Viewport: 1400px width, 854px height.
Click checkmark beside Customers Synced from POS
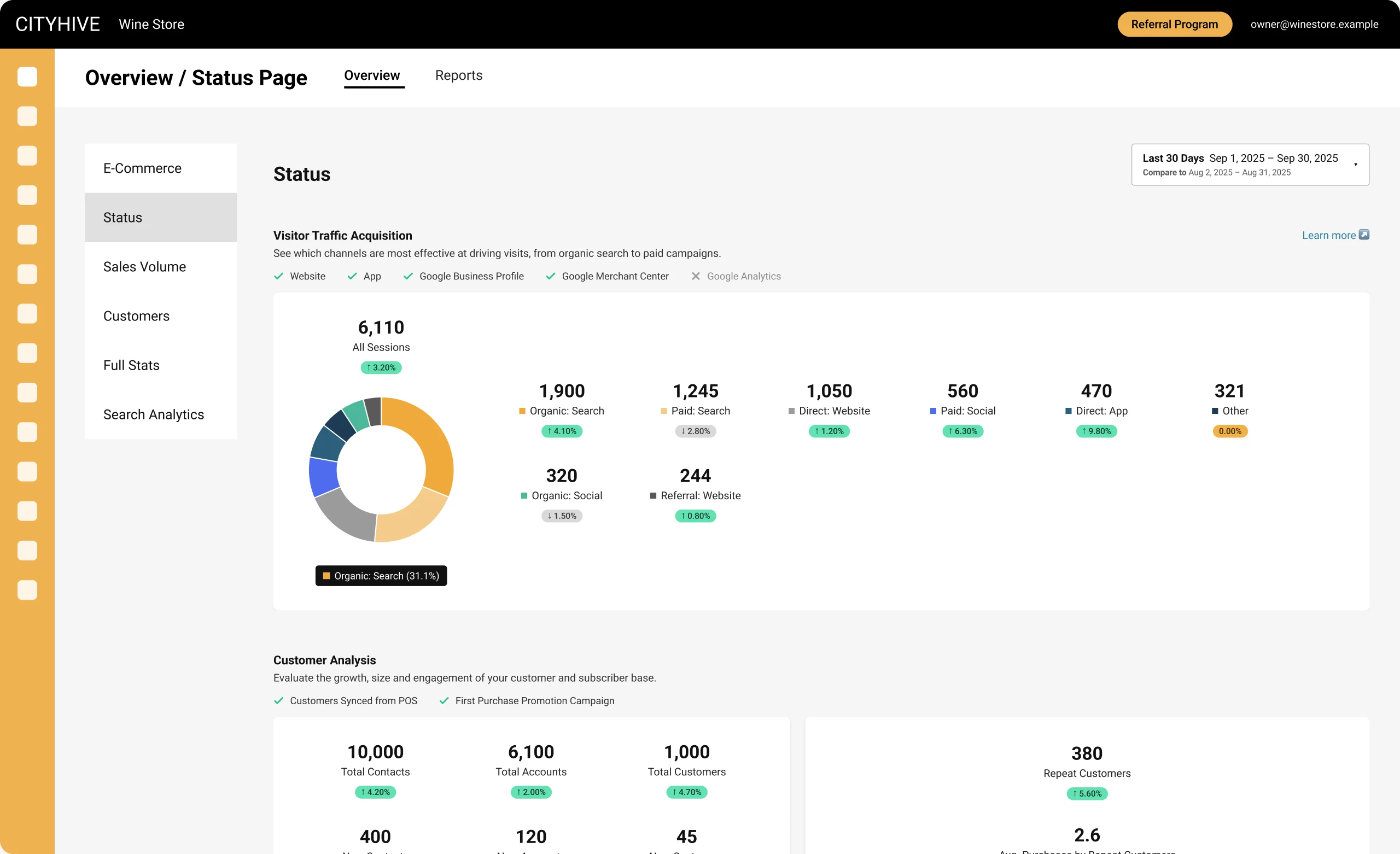tap(278, 700)
